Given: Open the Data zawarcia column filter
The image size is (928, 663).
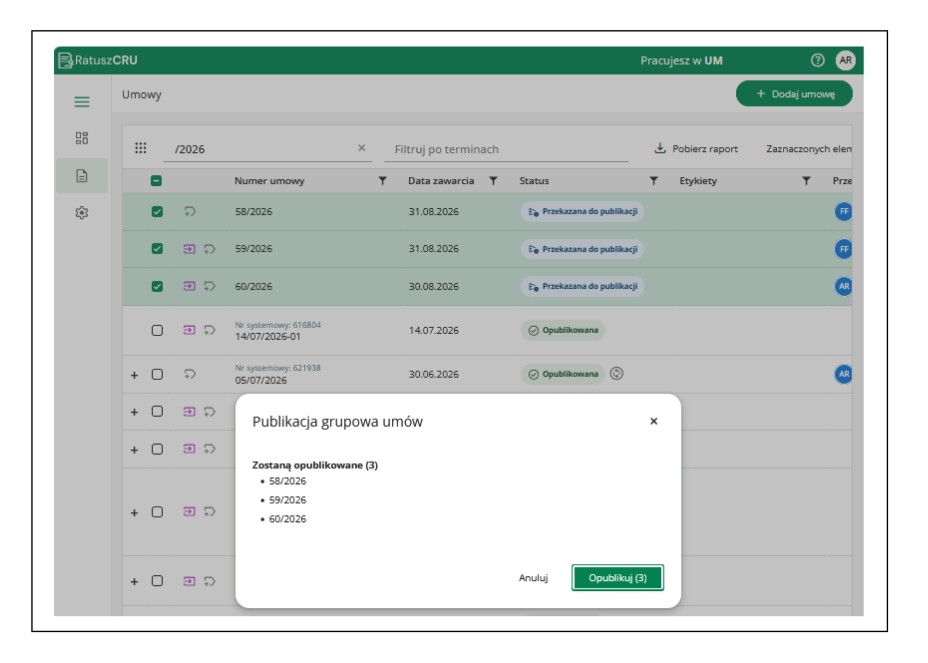Looking at the screenshot, I should 493,181.
